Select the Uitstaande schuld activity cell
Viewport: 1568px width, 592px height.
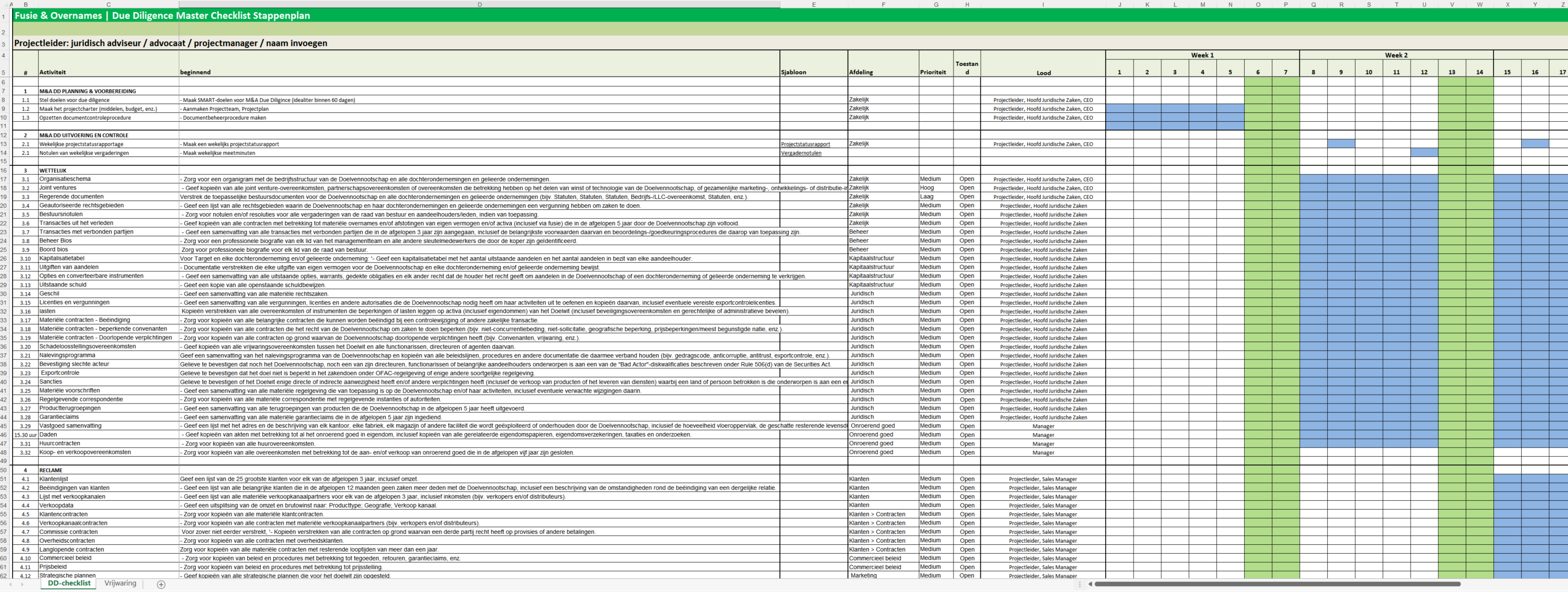(108, 284)
